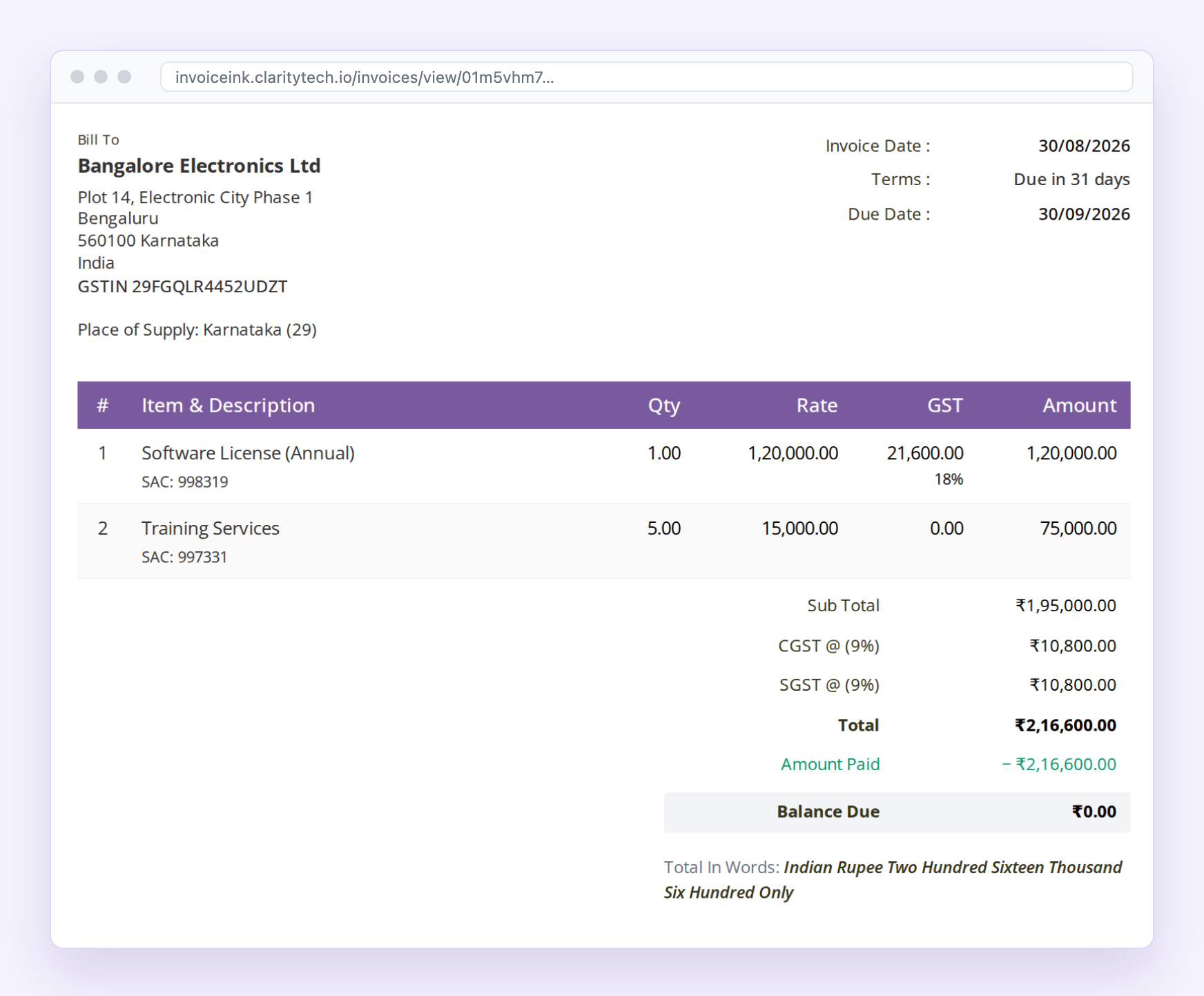The height and width of the screenshot is (996, 1204).
Task: Click the terms value Due in 31 days
Action: click(1071, 180)
